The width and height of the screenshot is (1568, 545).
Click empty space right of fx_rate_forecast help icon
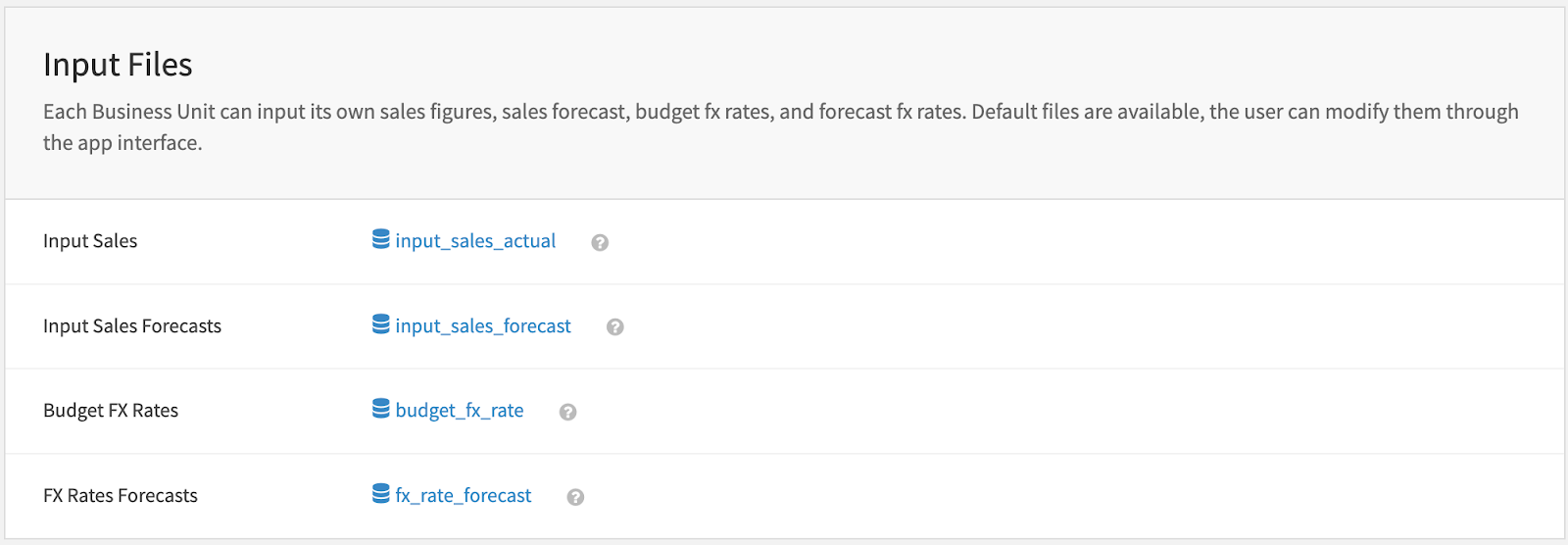(x=980, y=496)
